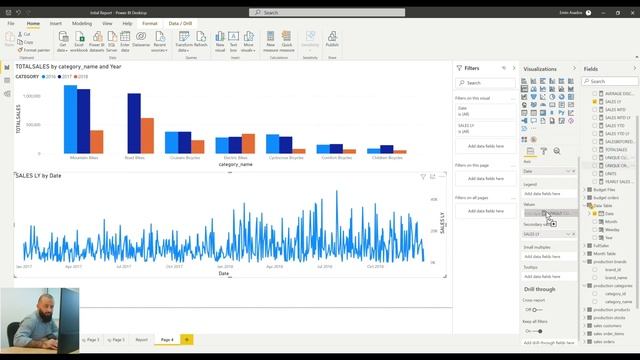The image size is (640, 360).
Task: Check the brand_name field checkbox
Action: click(x=595, y=278)
